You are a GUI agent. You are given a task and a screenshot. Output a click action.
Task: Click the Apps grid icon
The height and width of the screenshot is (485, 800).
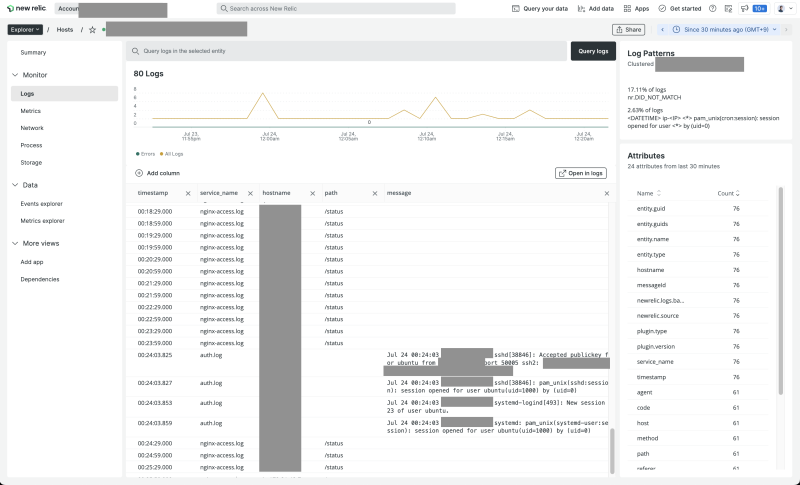click(x=627, y=8)
